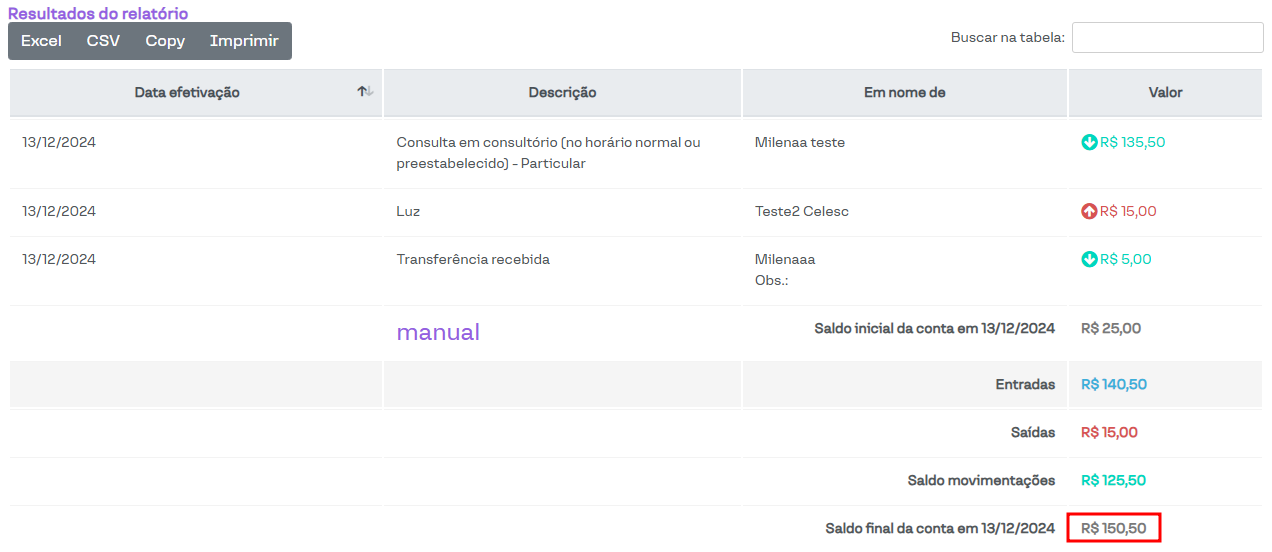Click the highlighted R$ 150,50 final balance
Image resolution: width=1272 pixels, height=552 pixels.
(1113, 528)
